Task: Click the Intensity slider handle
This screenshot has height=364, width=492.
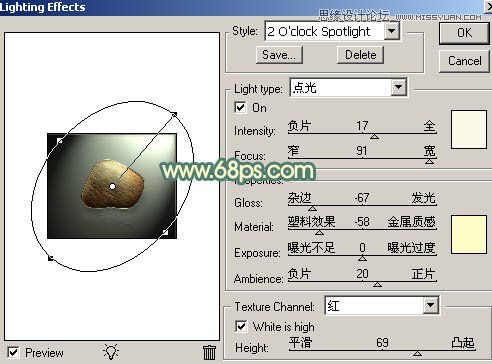Action: pyautogui.click(x=375, y=137)
